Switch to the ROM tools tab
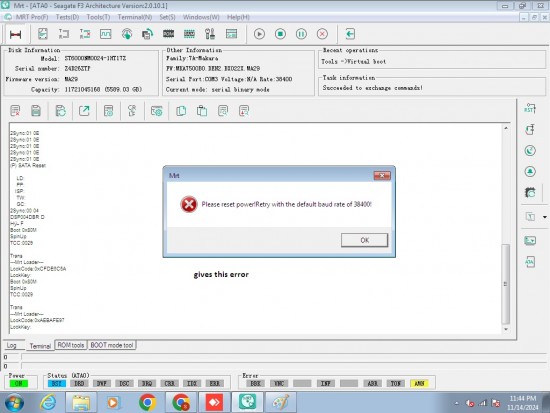550x413 pixels. 71,345
